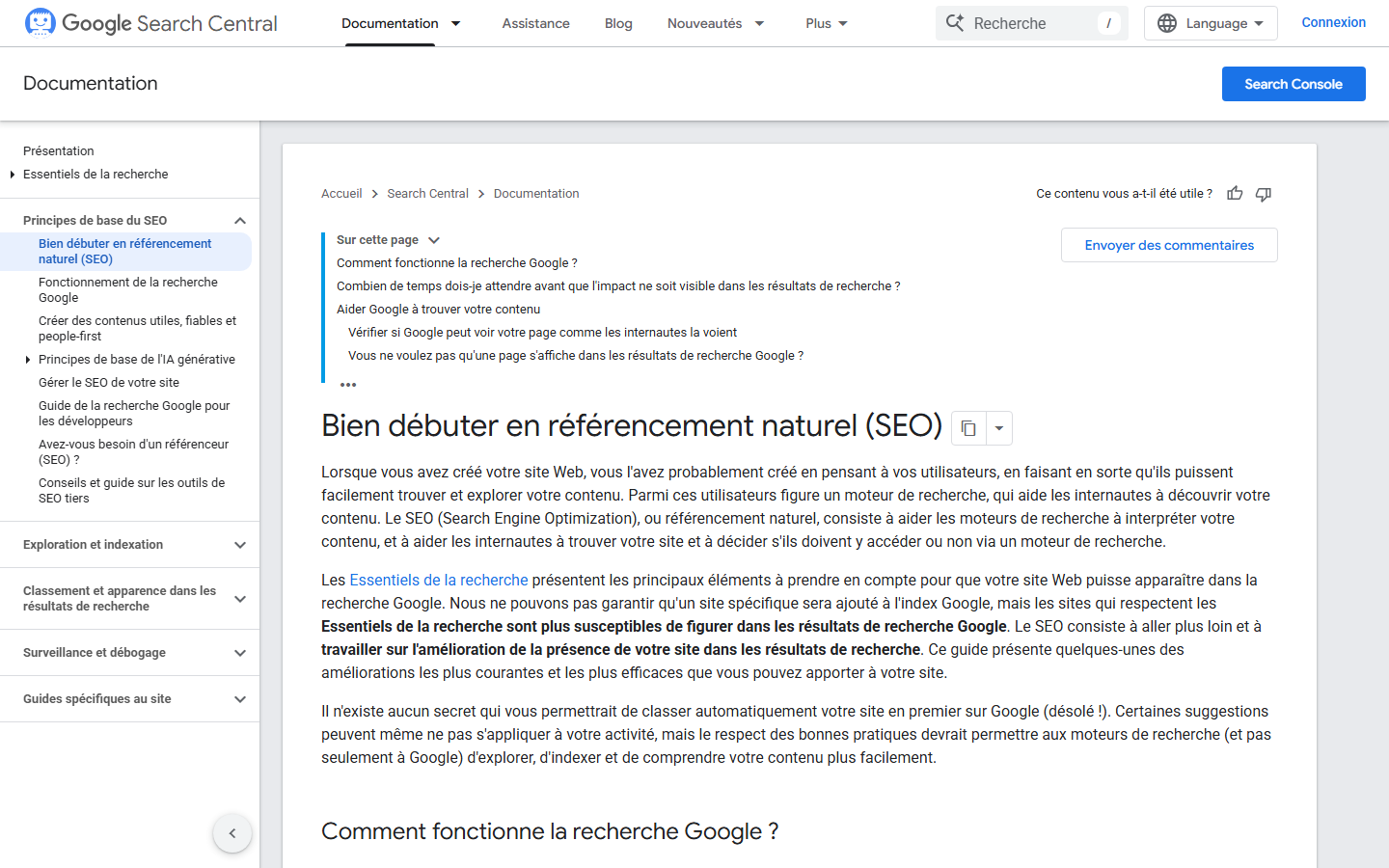The height and width of the screenshot is (868, 1389).
Task: Expand Exploration et indexation section
Action: (x=240, y=545)
